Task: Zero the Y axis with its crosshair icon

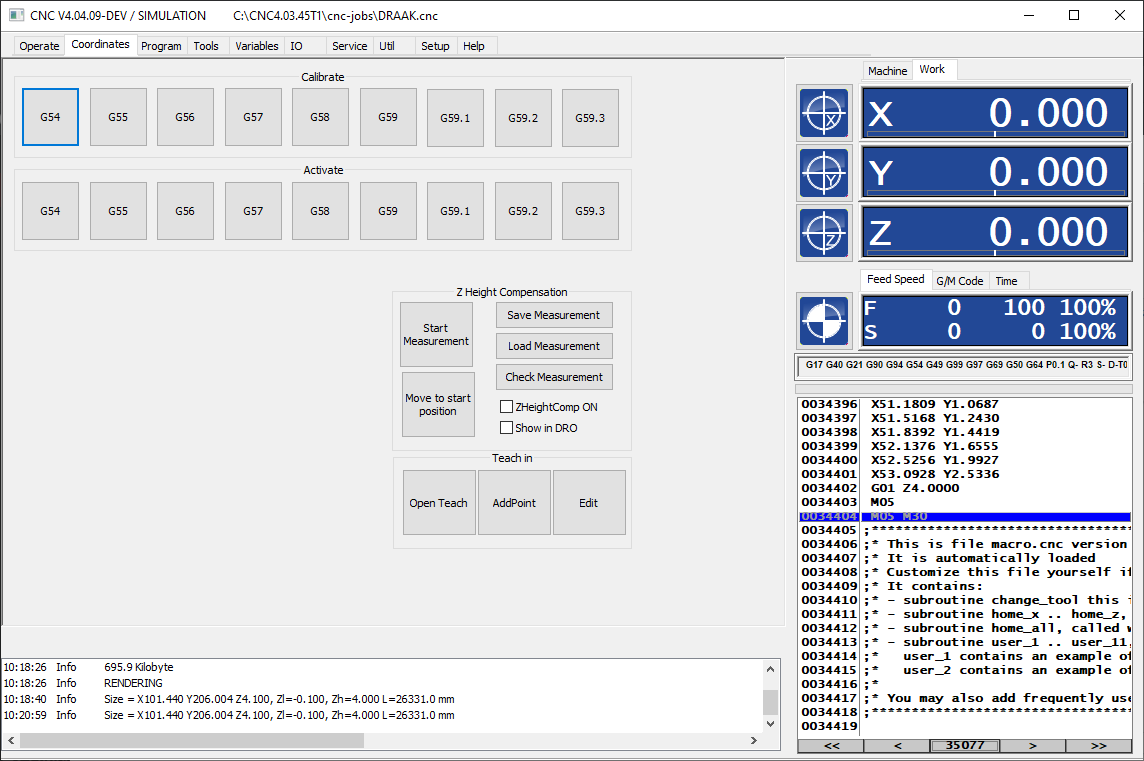Action: tap(824, 173)
